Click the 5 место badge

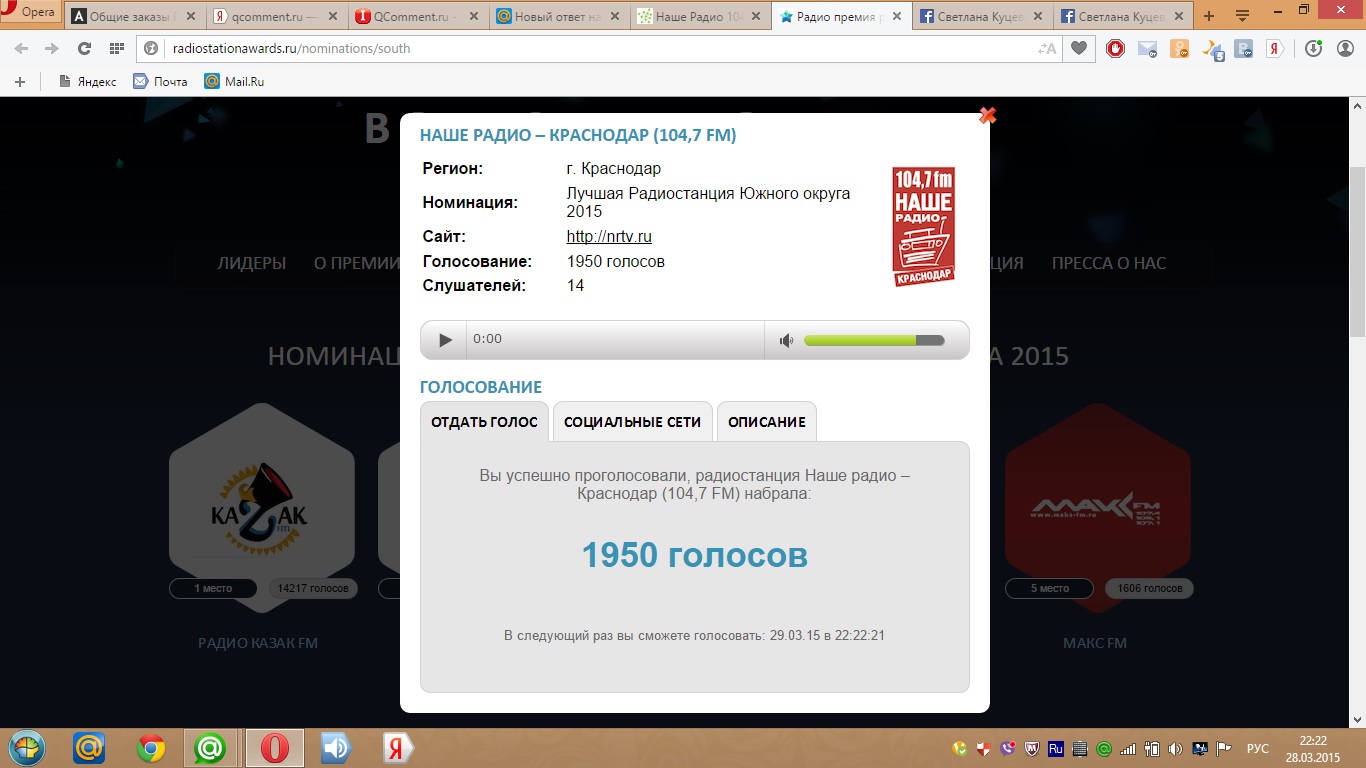pos(1050,588)
